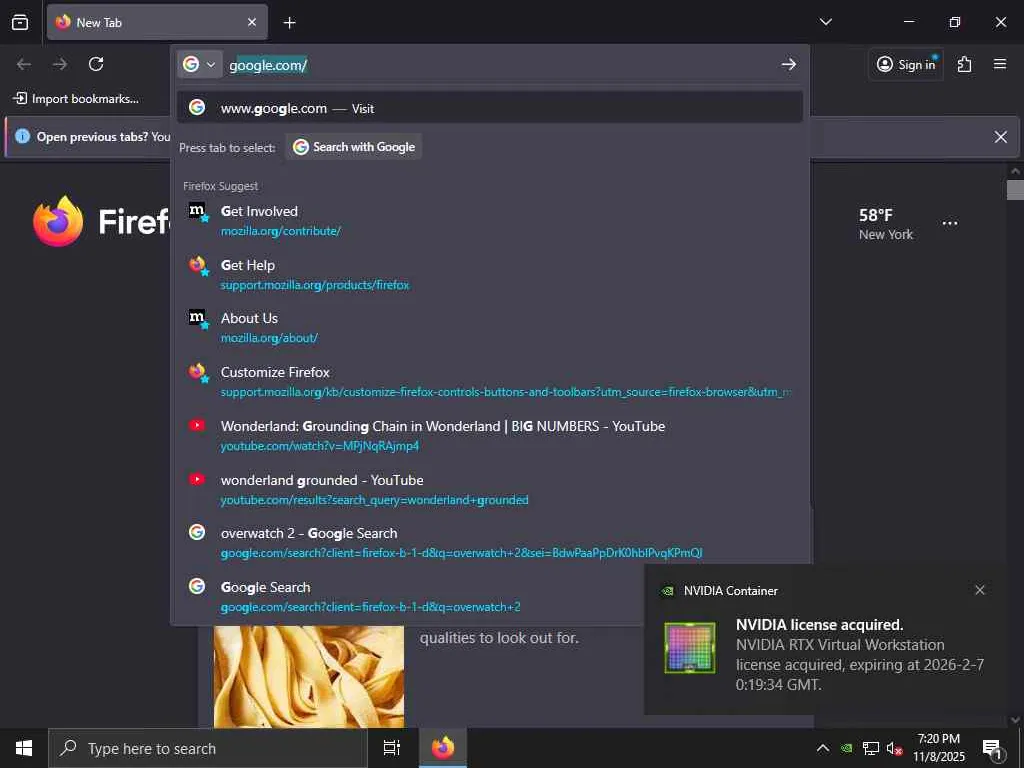Click the Type here to search box
The image size is (1024, 768).
click(208, 748)
